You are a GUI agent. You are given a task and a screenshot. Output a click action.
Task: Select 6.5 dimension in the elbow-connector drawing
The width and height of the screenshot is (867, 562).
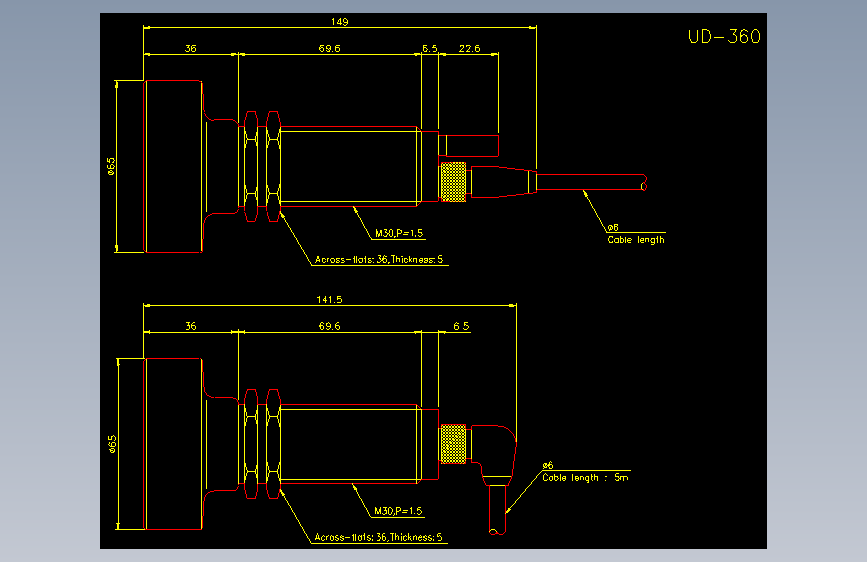click(x=461, y=326)
